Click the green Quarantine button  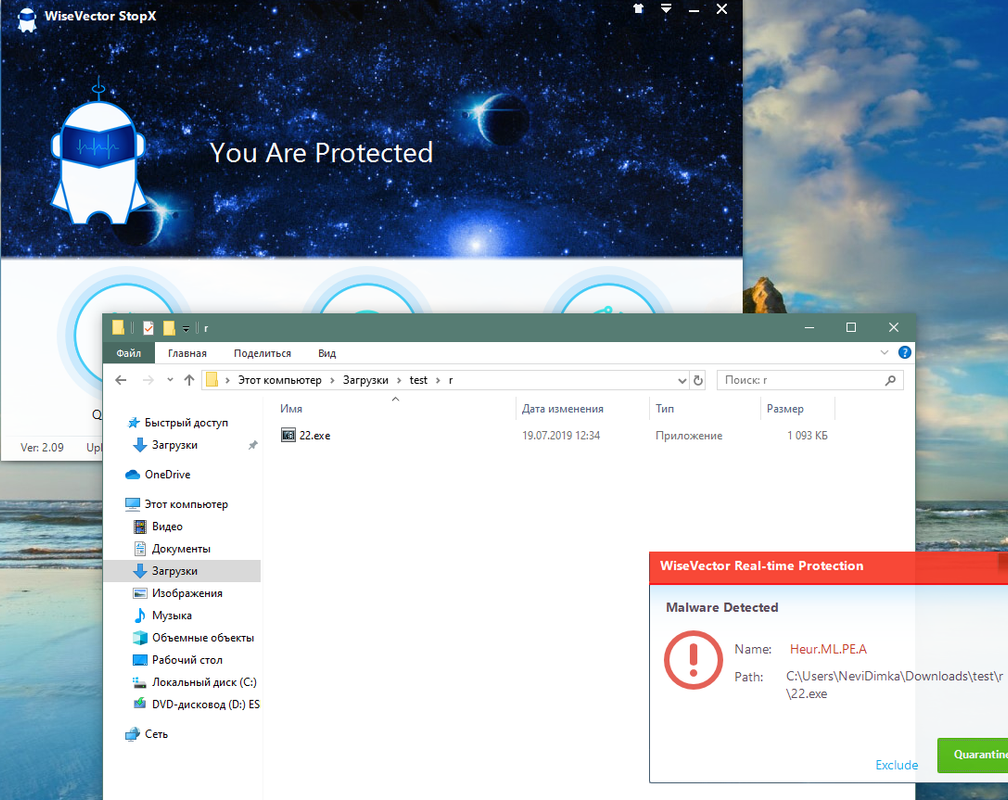click(972, 755)
